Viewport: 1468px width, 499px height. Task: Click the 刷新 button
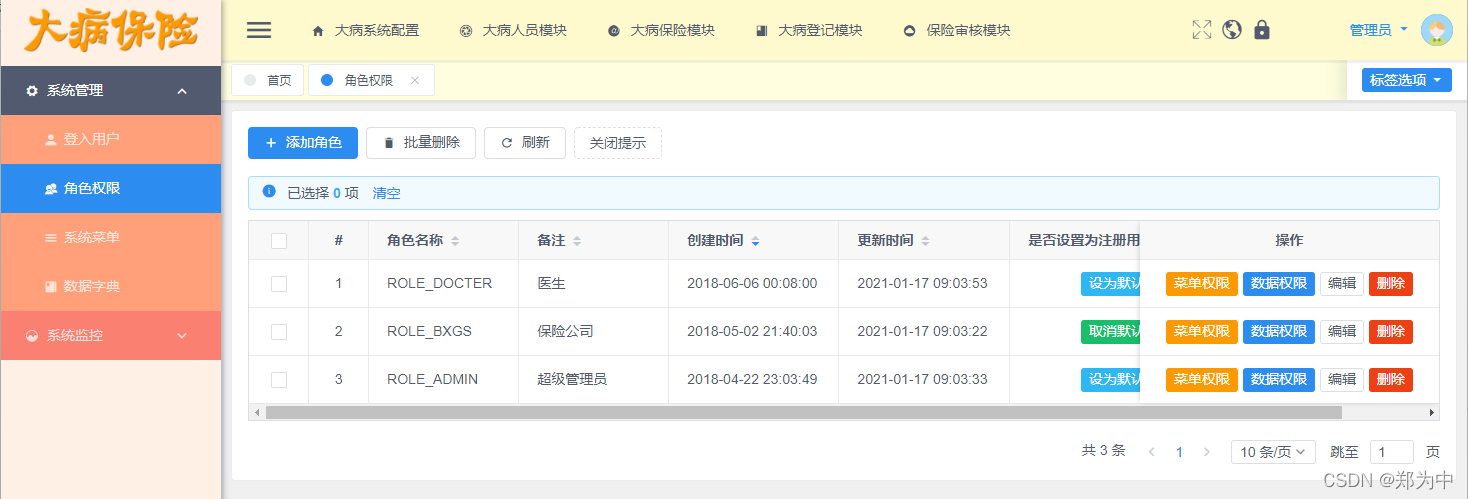(x=525, y=143)
